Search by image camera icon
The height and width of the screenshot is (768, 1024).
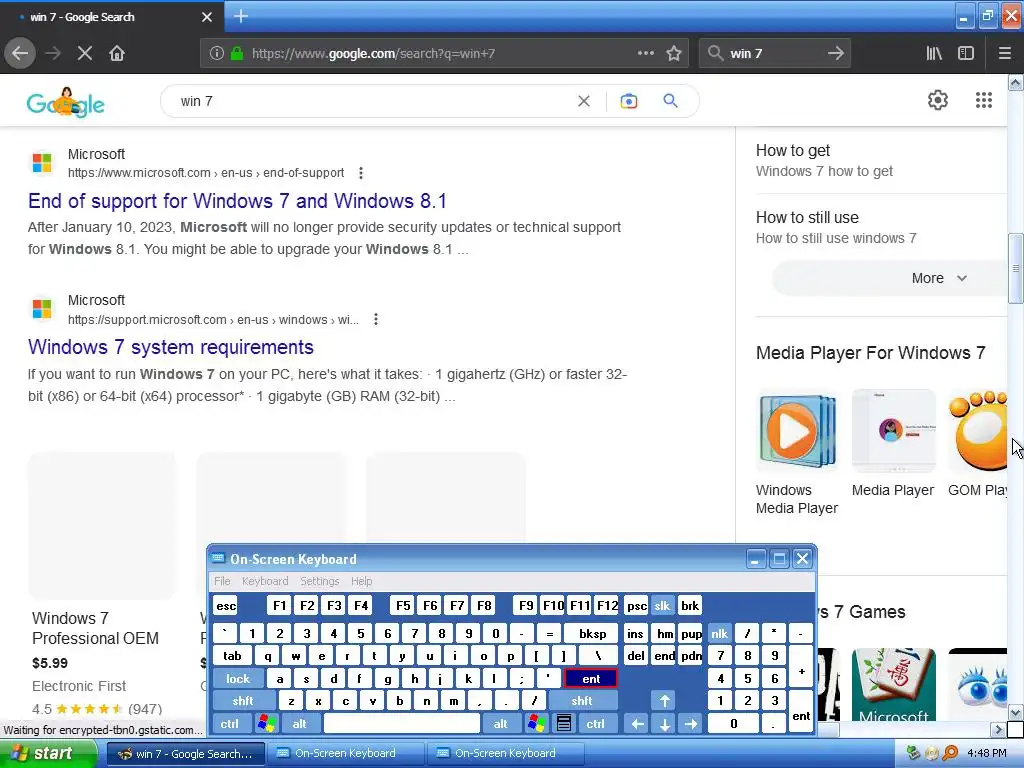point(628,101)
